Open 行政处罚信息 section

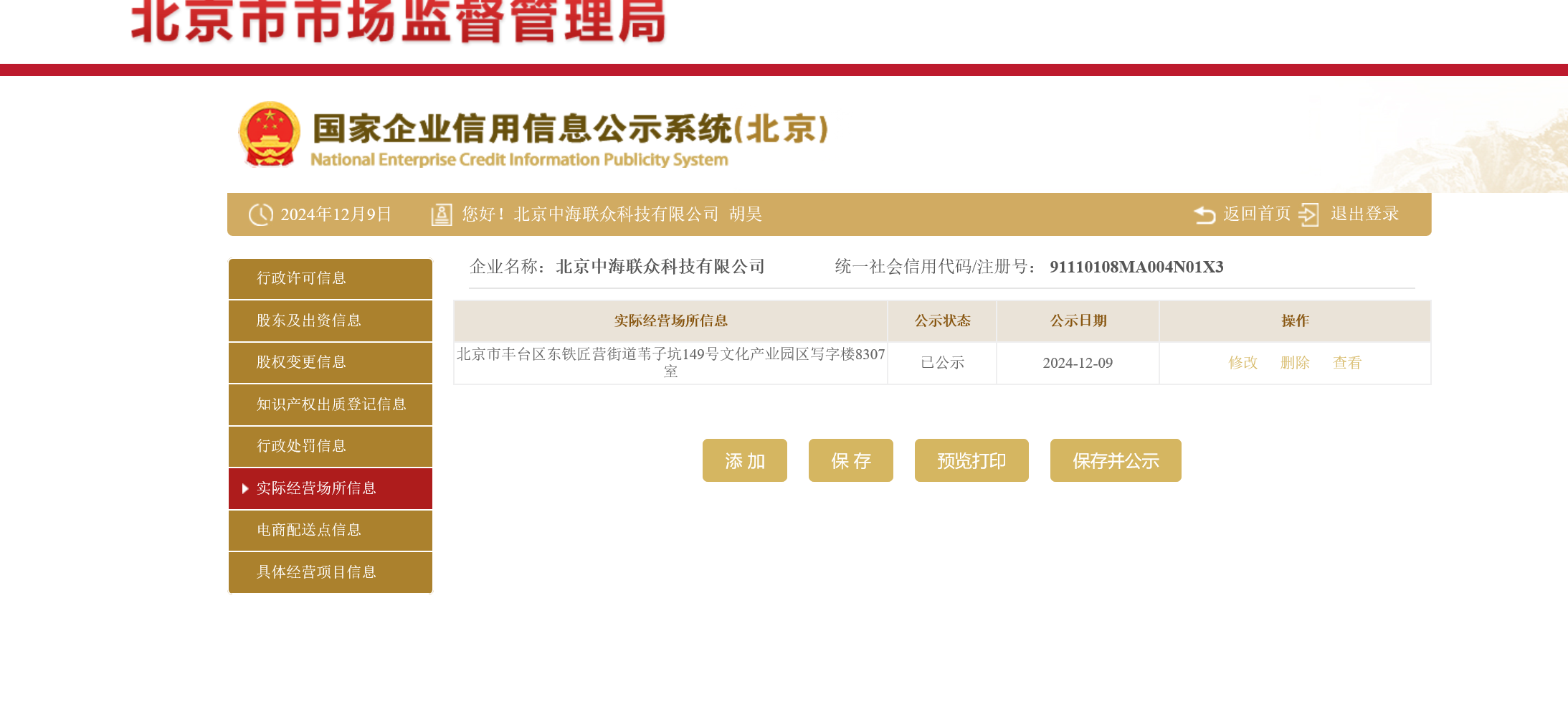331,446
